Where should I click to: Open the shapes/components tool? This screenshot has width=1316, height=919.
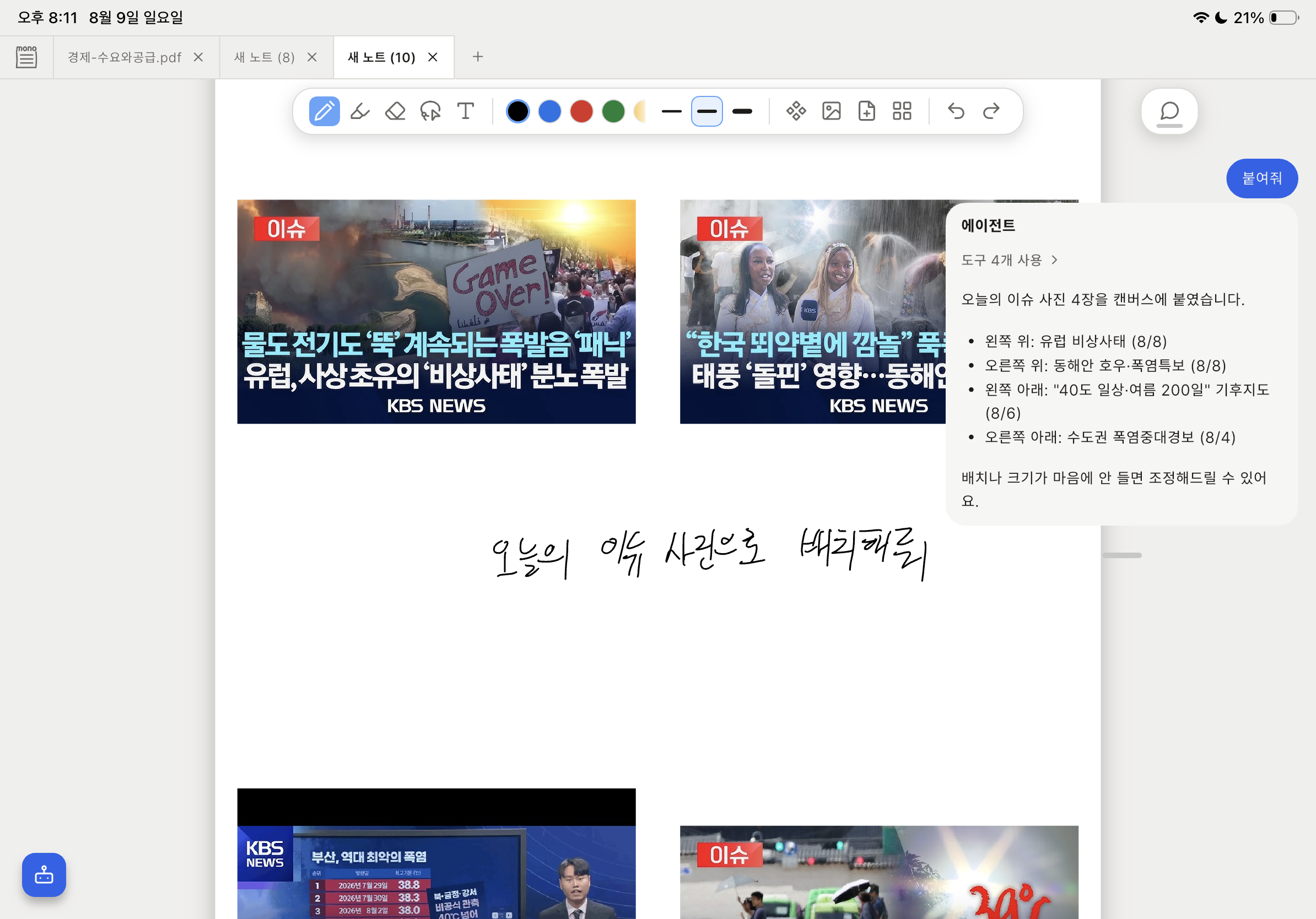click(x=796, y=111)
